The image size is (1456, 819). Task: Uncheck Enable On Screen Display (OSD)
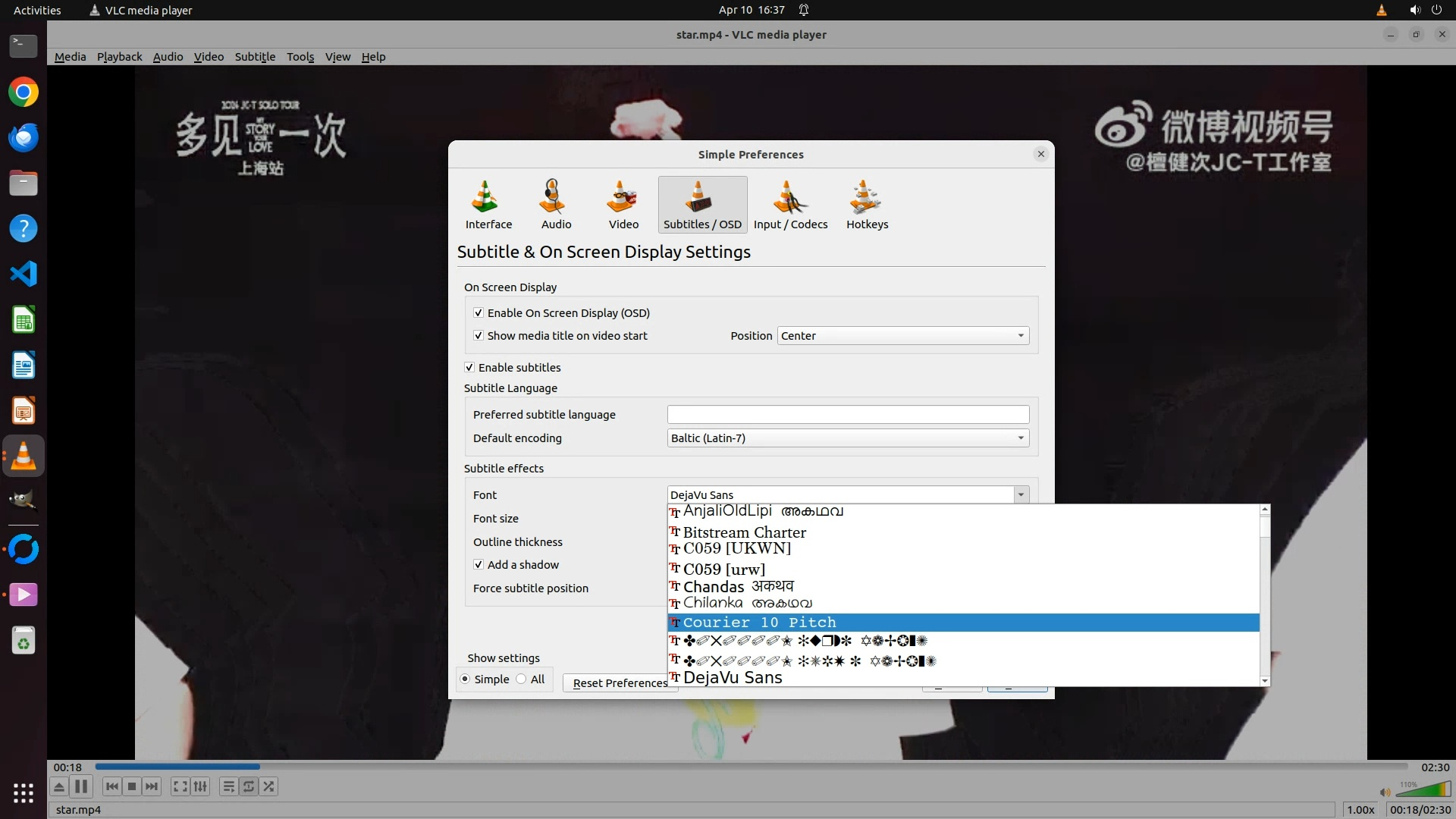coord(479,312)
